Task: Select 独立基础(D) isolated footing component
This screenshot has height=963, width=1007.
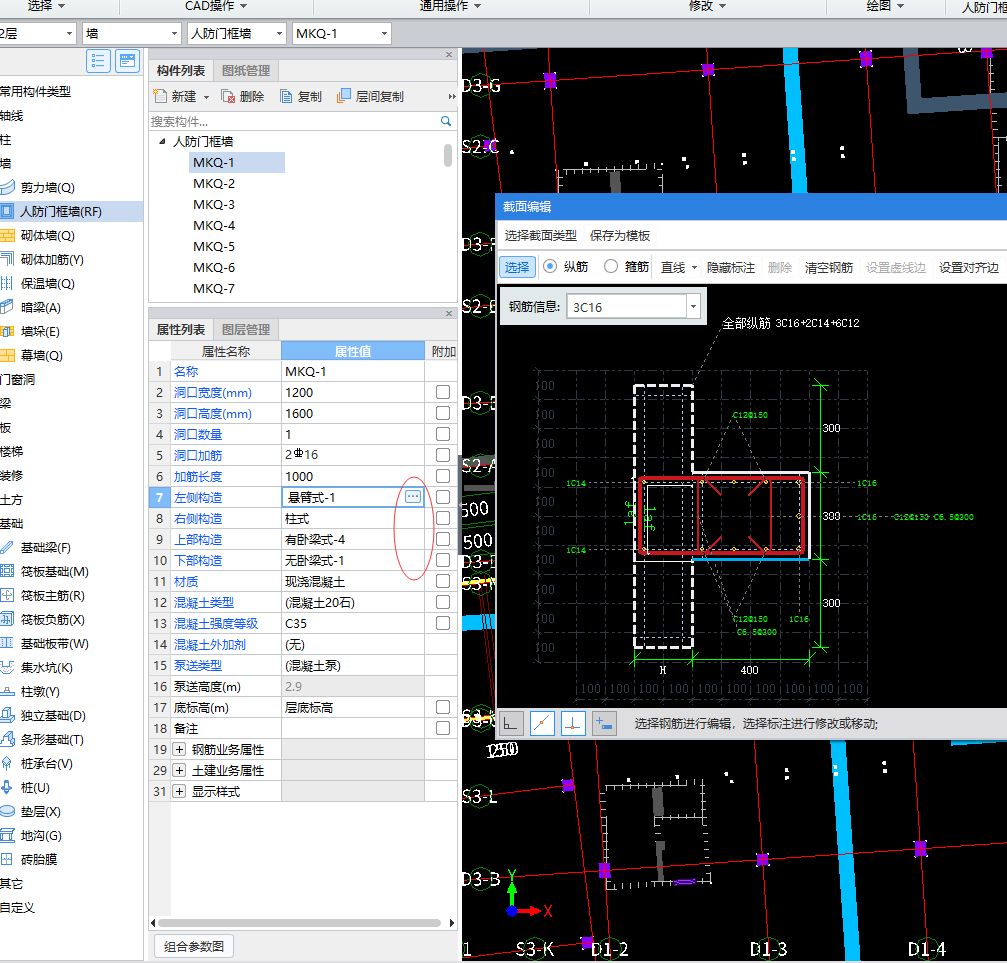Action: pyautogui.click(x=53, y=716)
